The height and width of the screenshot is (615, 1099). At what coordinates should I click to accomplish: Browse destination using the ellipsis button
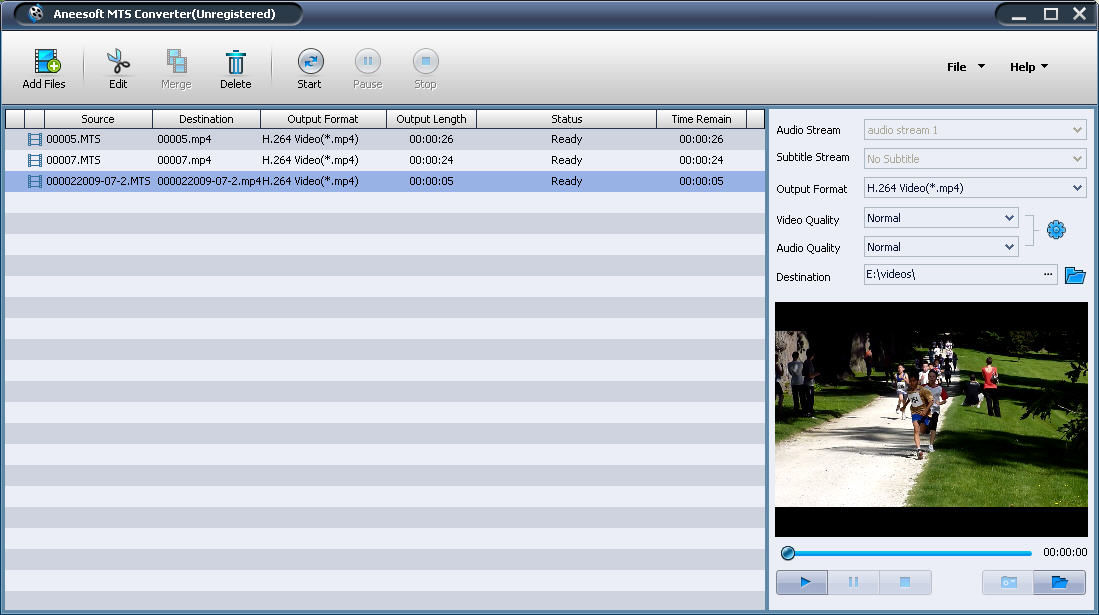click(1048, 274)
